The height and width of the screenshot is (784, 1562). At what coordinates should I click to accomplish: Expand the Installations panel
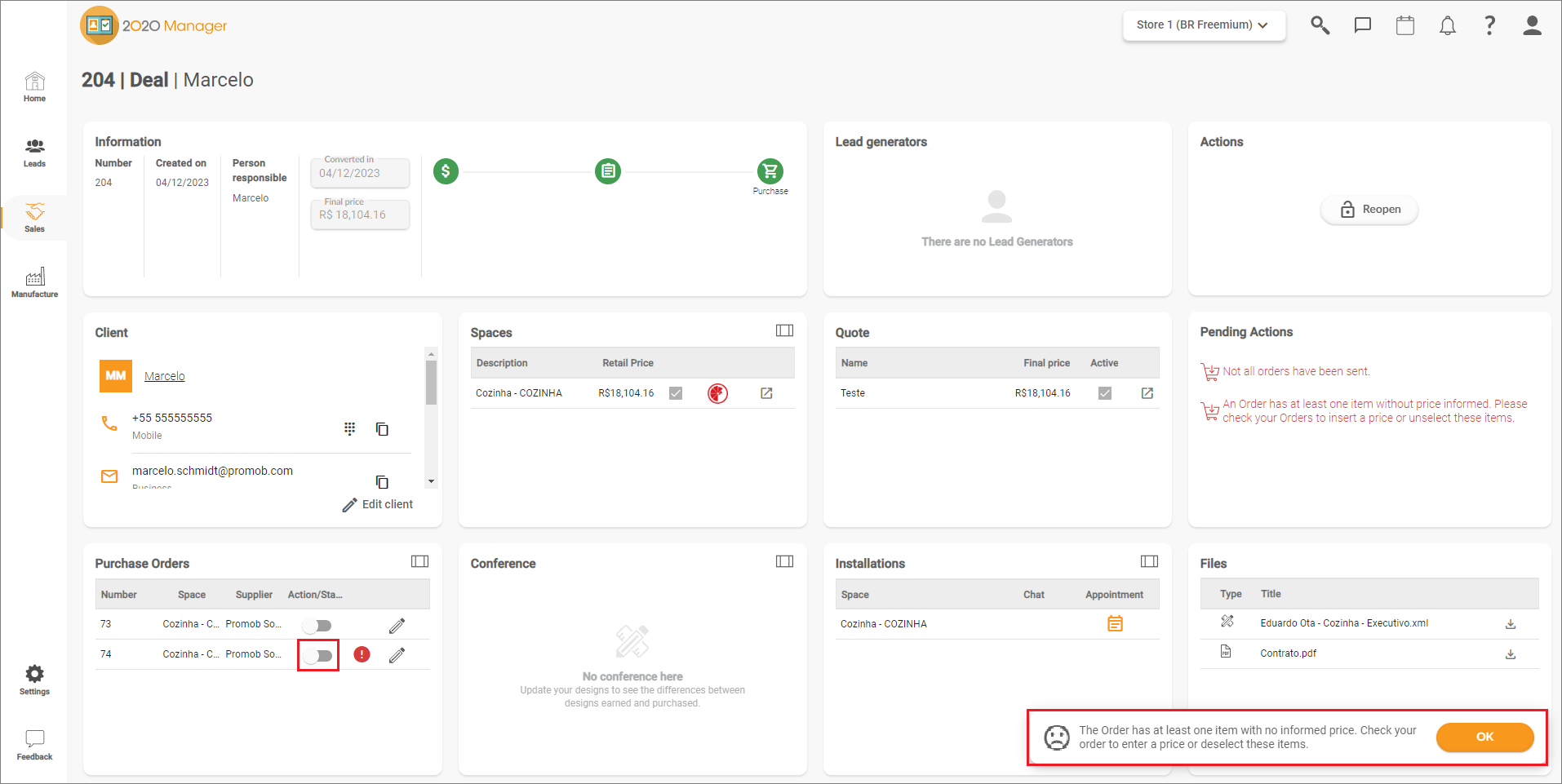(1149, 561)
